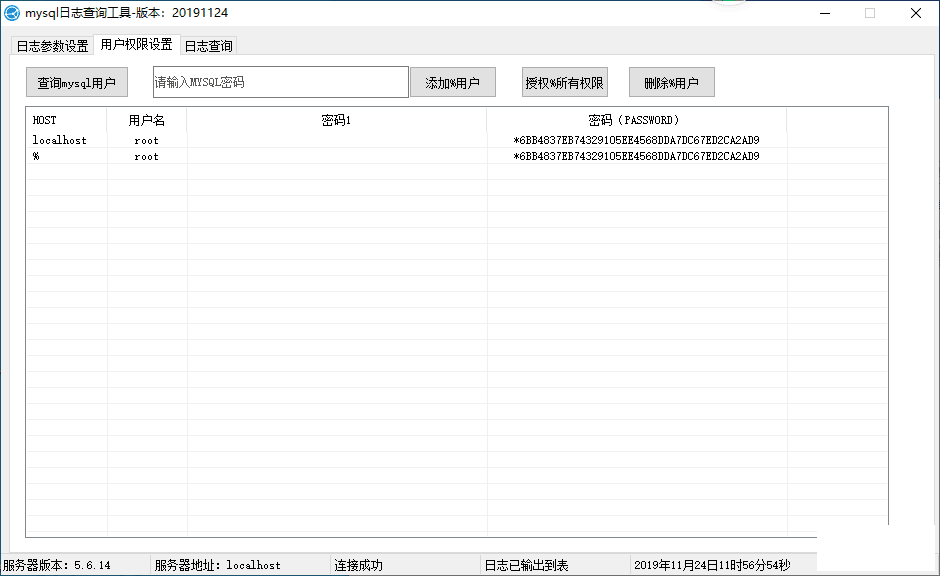The width and height of the screenshot is (940, 576).
Task: Click 连接成功 status entry
Action: [358, 565]
